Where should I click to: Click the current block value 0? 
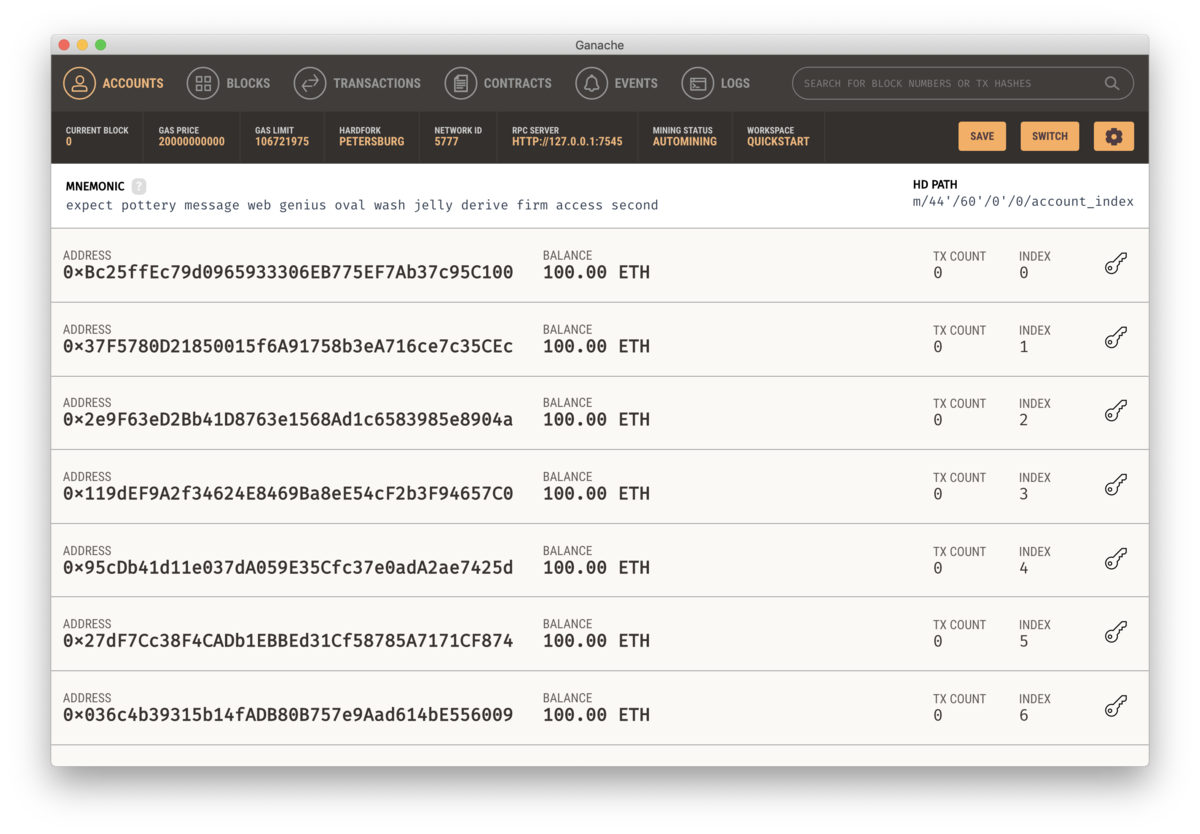[x=69, y=142]
